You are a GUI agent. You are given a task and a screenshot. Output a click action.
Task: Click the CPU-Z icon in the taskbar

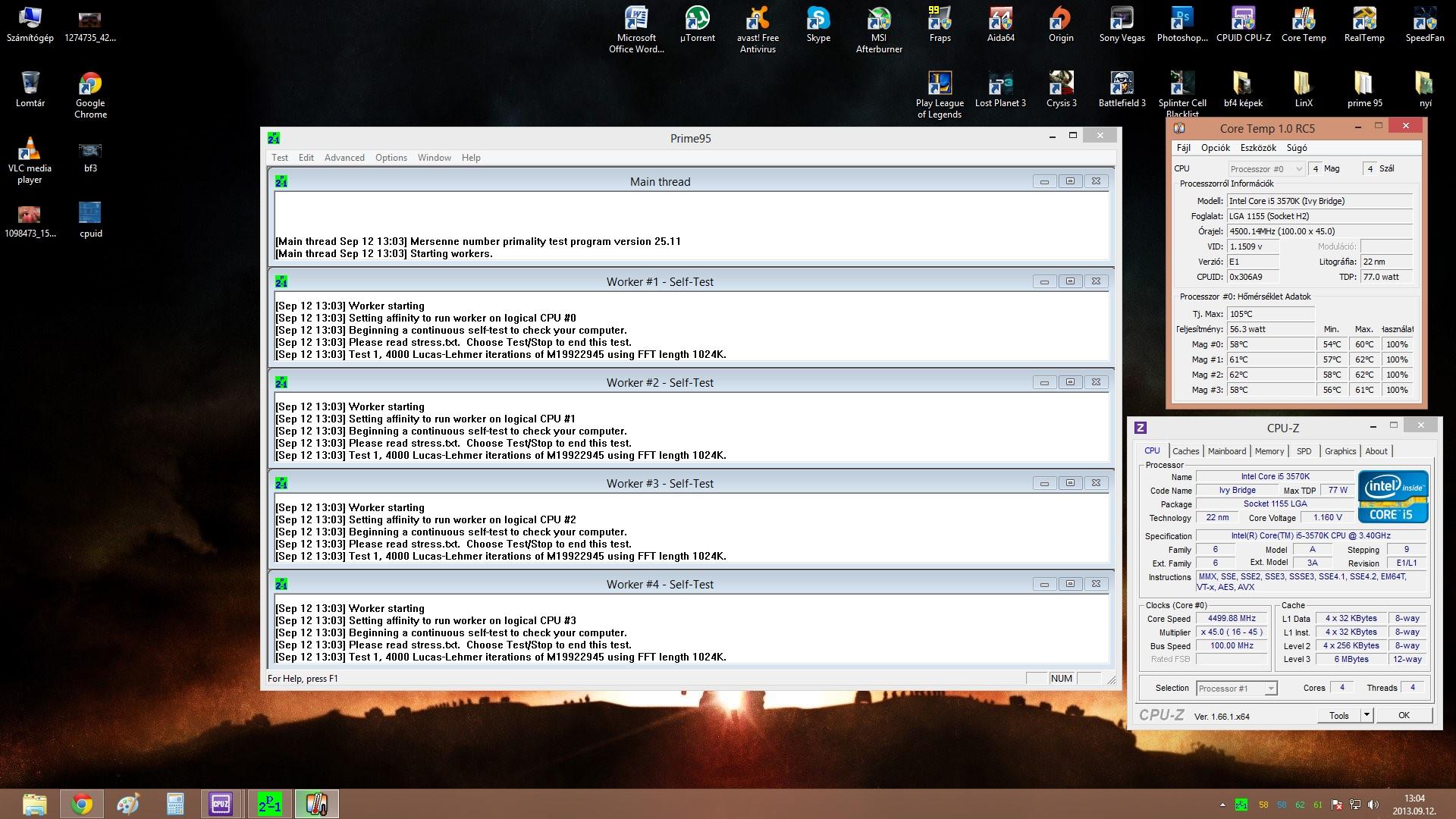click(221, 804)
